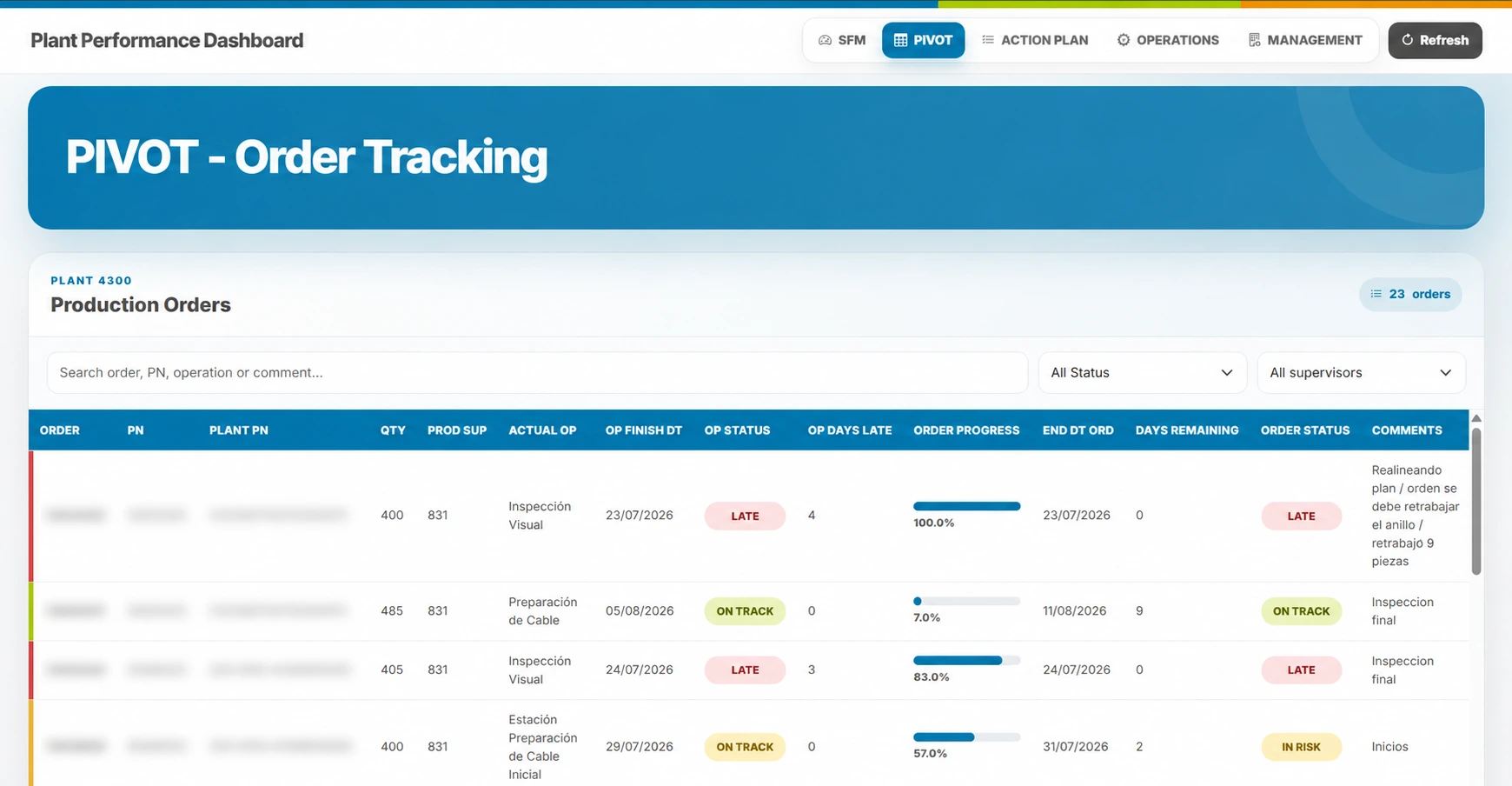This screenshot has height=786, width=1512.
Task: Click the 100.0% order progress bar
Action: [966, 506]
